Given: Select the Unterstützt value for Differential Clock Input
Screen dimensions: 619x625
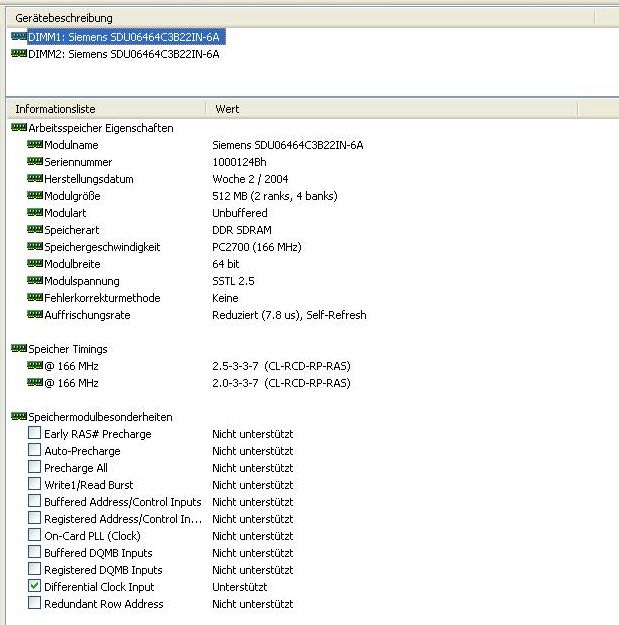Looking at the screenshot, I should [x=240, y=587].
